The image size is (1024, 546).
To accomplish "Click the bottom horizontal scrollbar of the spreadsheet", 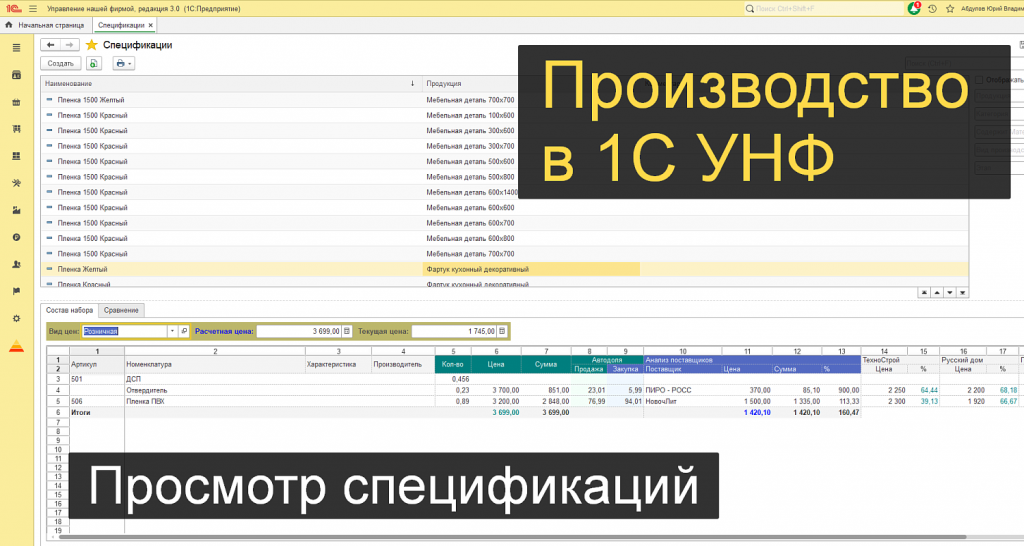I will pos(513,538).
